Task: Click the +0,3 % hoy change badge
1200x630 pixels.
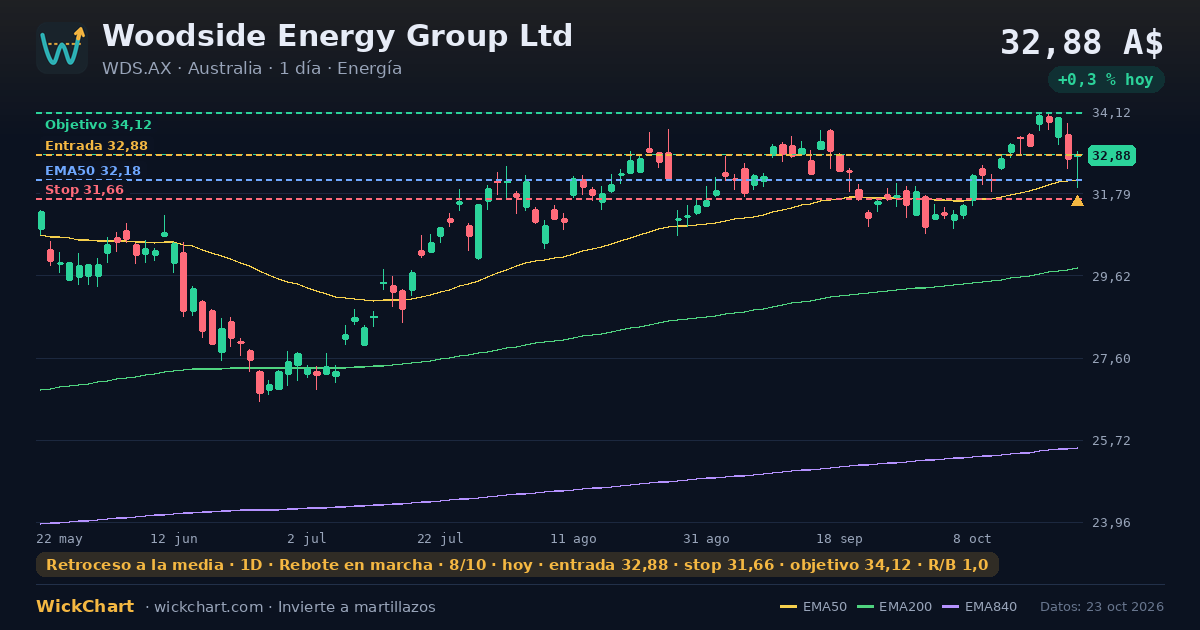Action: (x=1105, y=80)
